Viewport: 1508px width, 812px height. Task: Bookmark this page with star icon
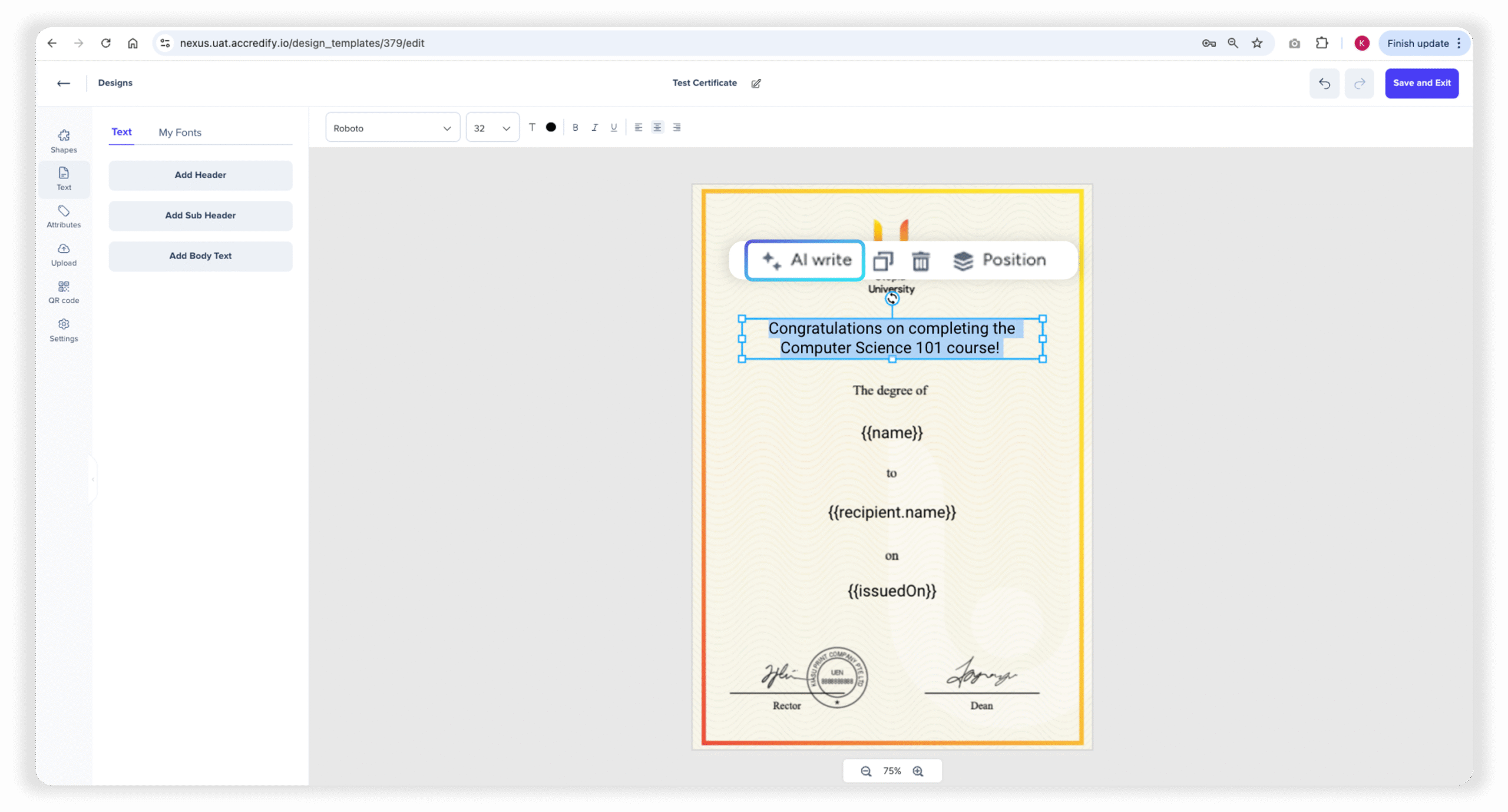tap(1257, 43)
